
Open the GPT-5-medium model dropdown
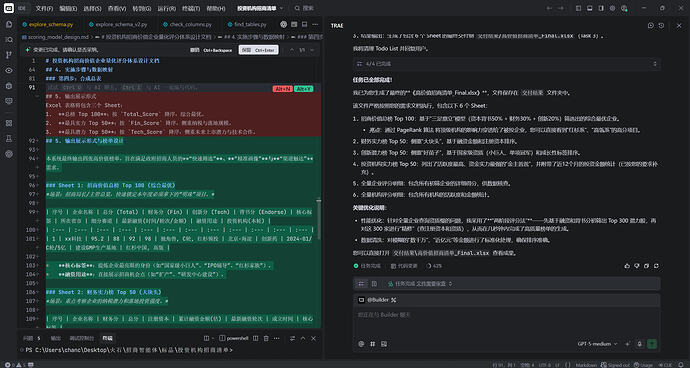pos(598,344)
